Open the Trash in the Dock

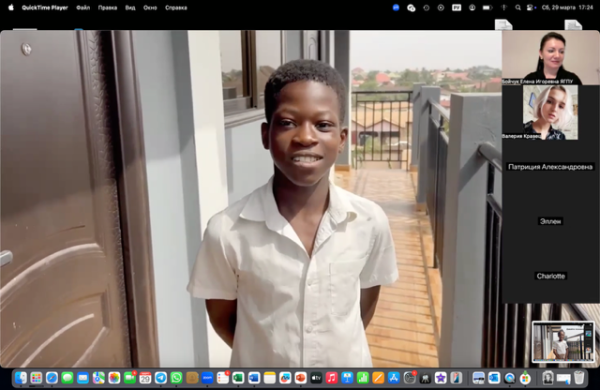tap(579, 378)
